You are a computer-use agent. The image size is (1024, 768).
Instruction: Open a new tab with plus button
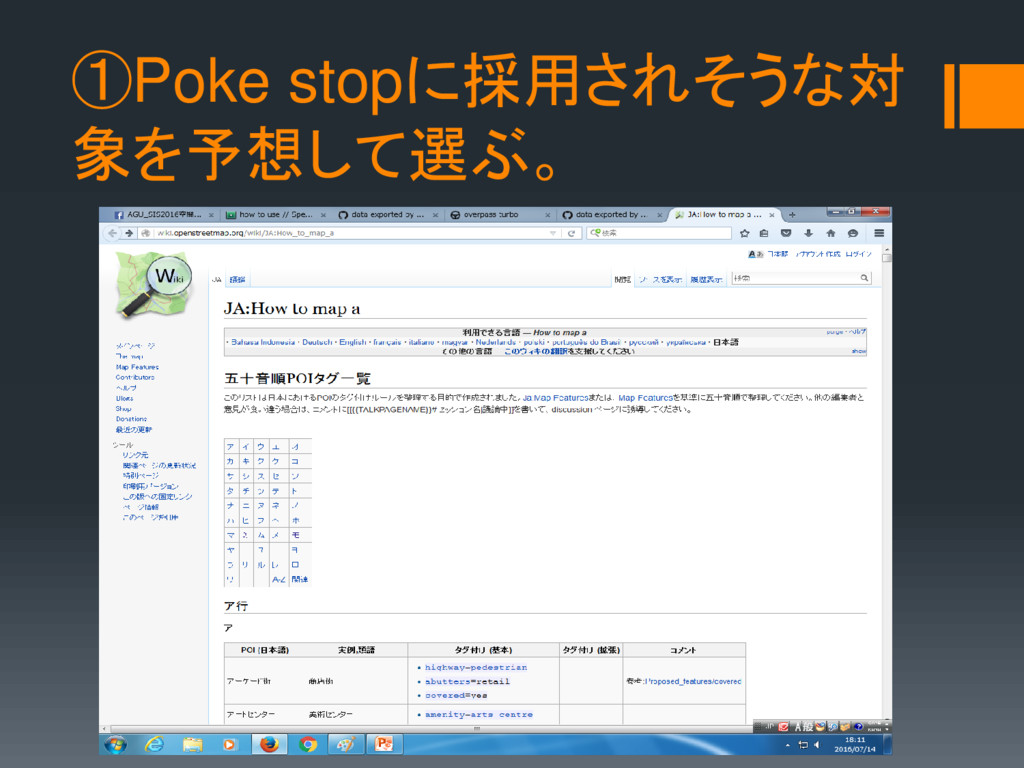(792, 214)
